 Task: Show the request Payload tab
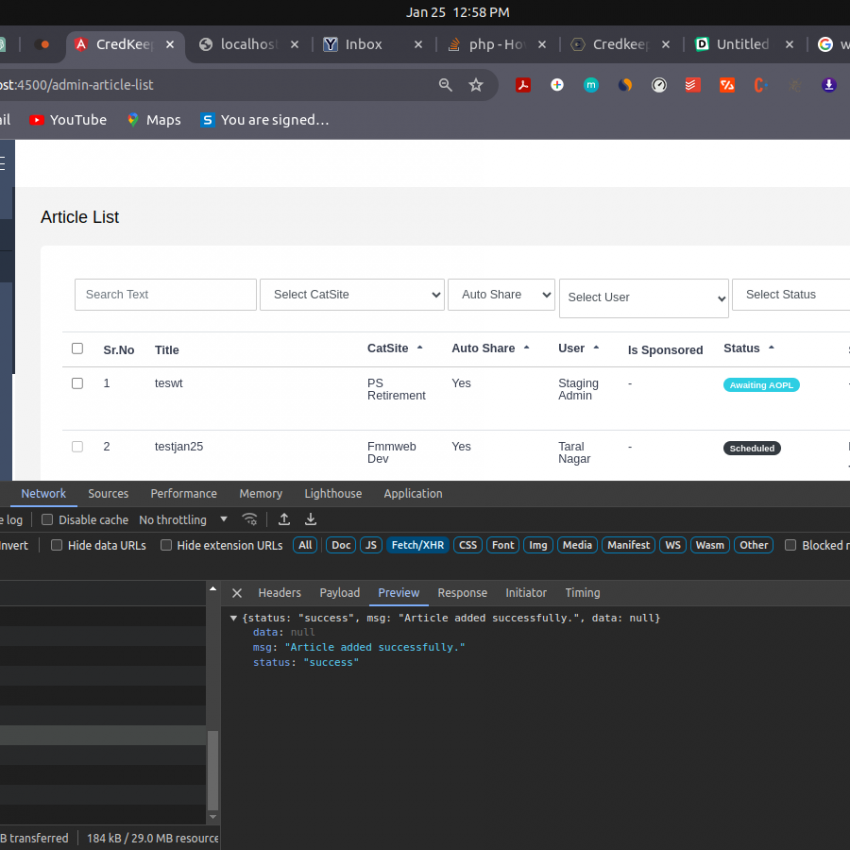pyautogui.click(x=339, y=593)
